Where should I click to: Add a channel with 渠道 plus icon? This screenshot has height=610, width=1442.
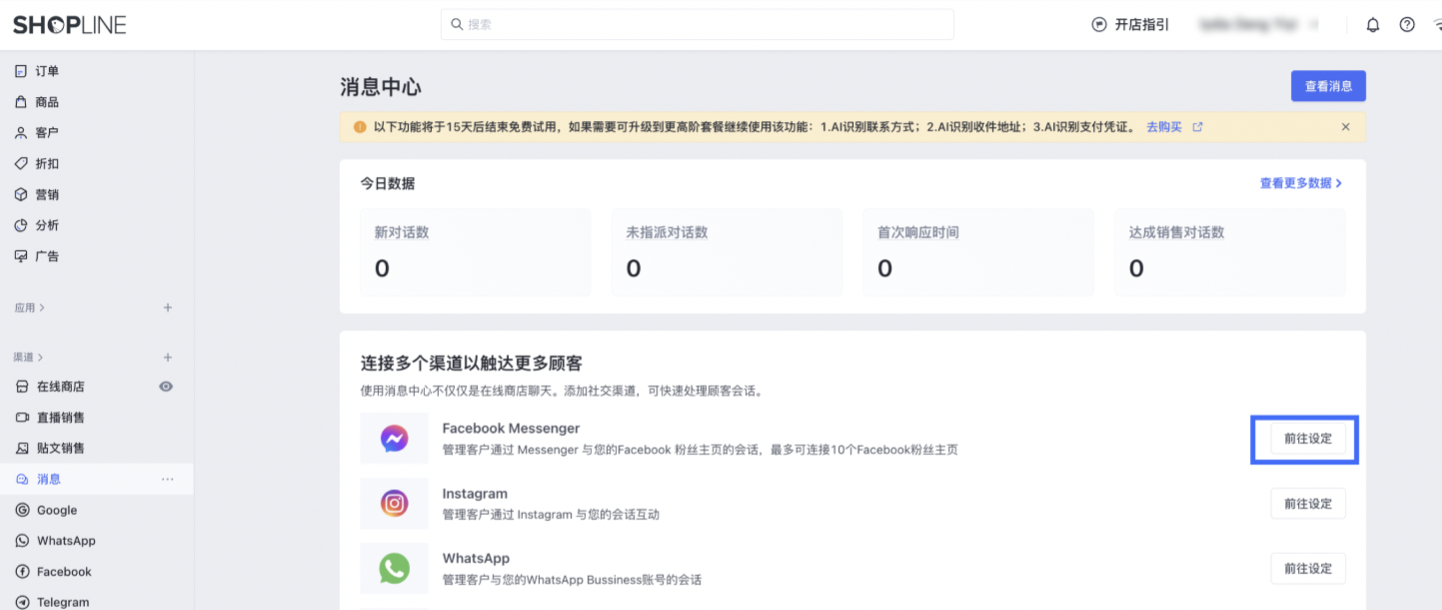(x=168, y=357)
